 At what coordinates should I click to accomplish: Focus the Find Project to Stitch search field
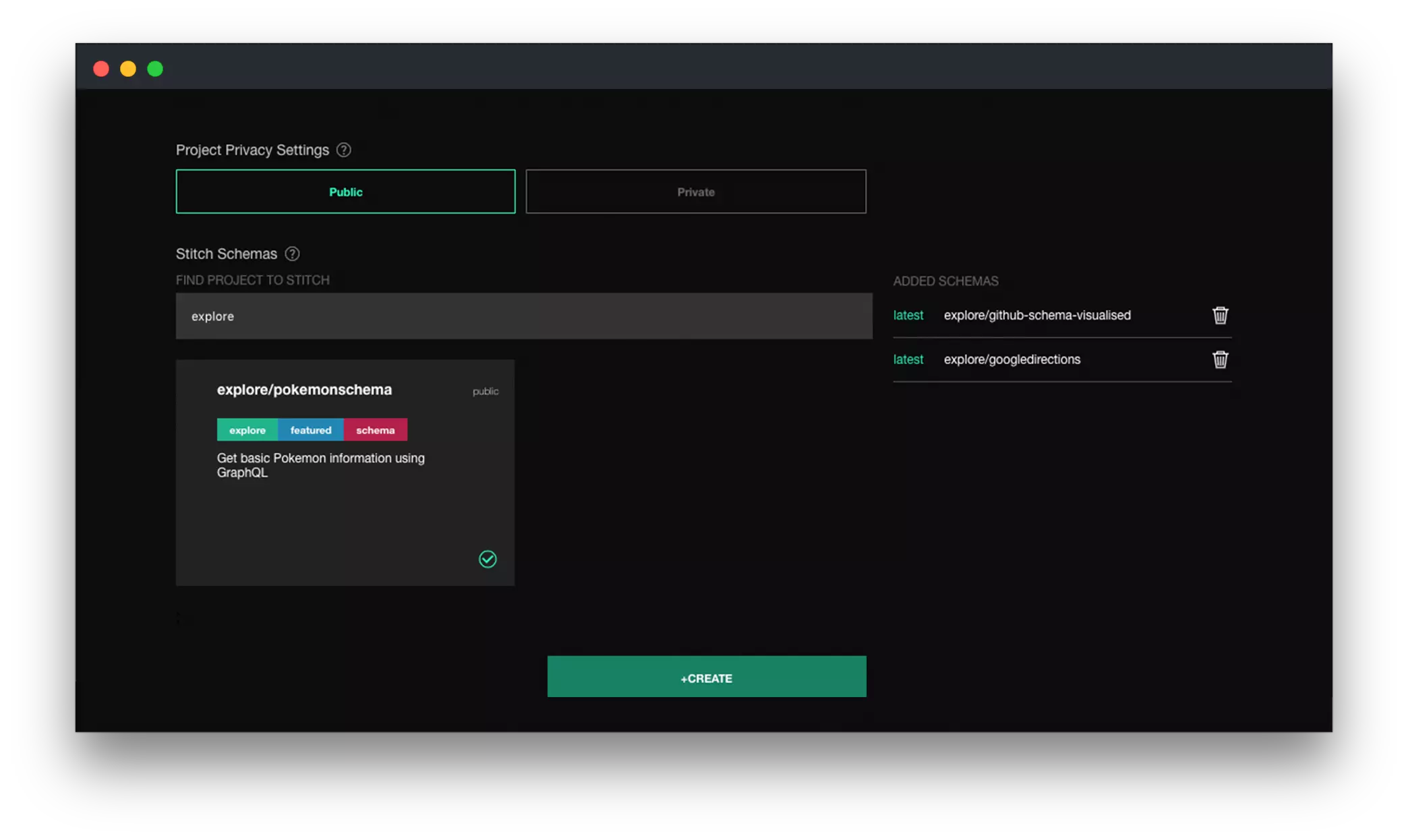tap(524, 316)
